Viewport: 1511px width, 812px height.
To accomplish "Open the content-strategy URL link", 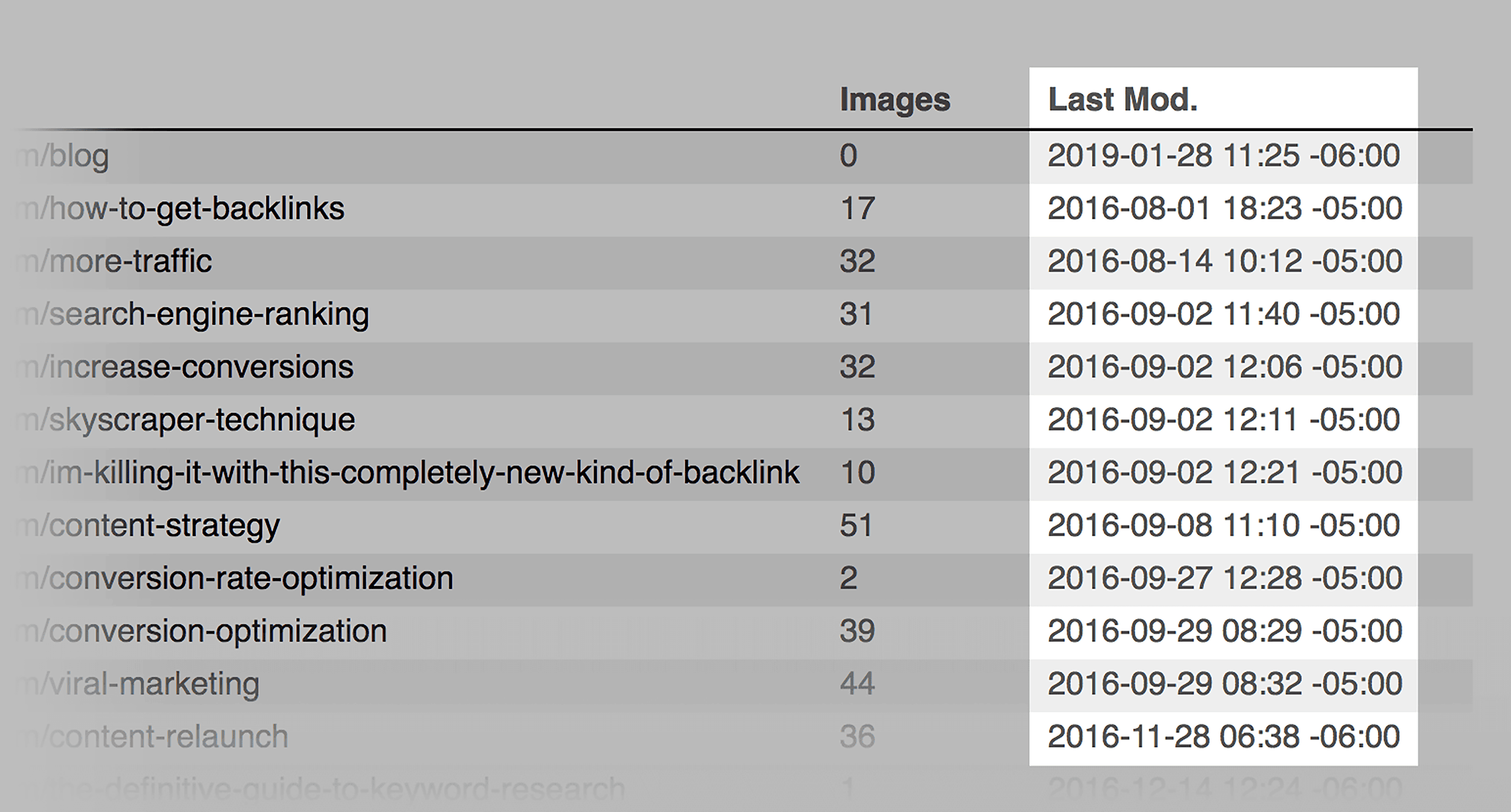I will (148, 526).
